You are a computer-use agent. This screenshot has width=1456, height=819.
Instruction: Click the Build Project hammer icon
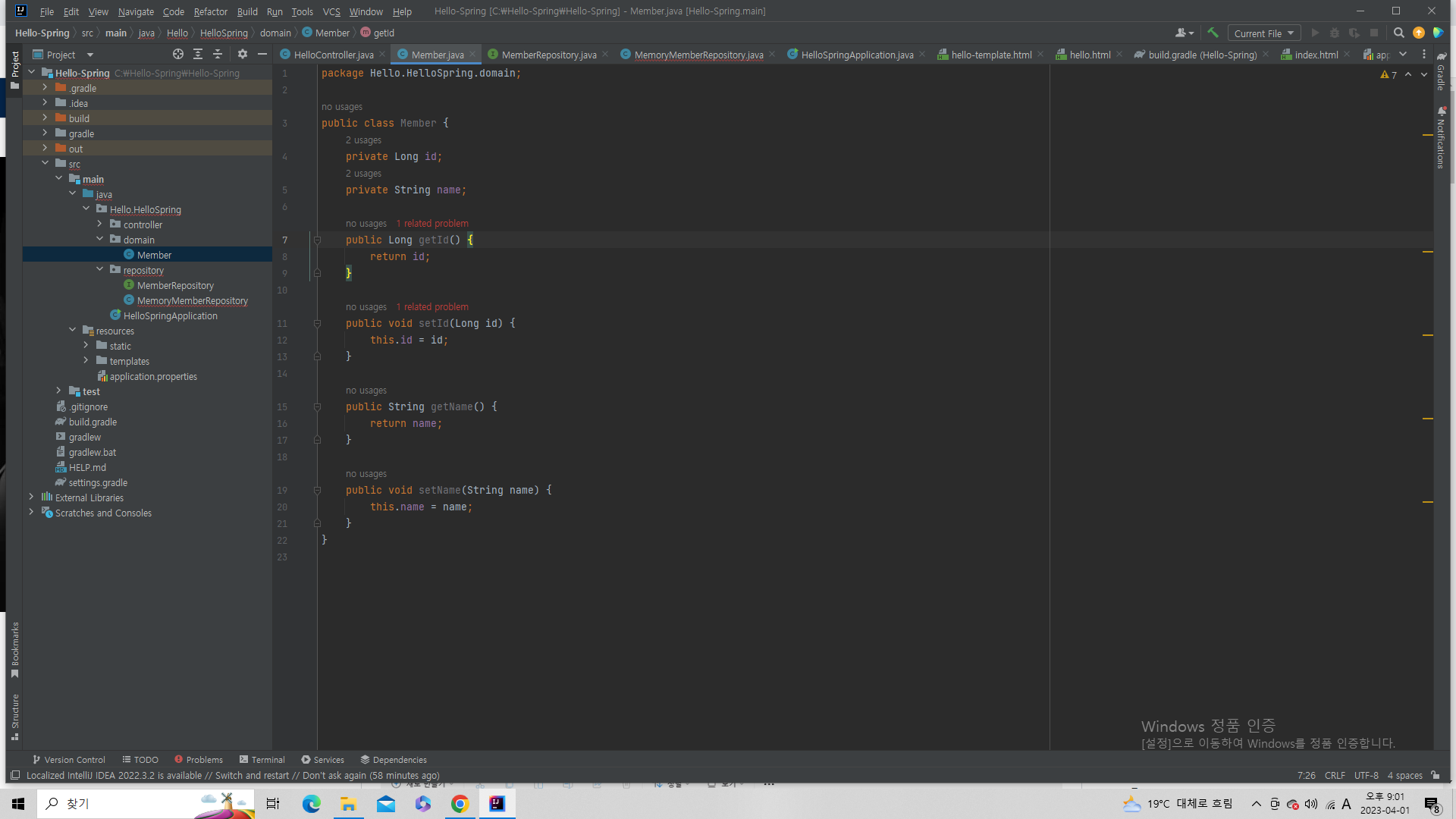1213,33
